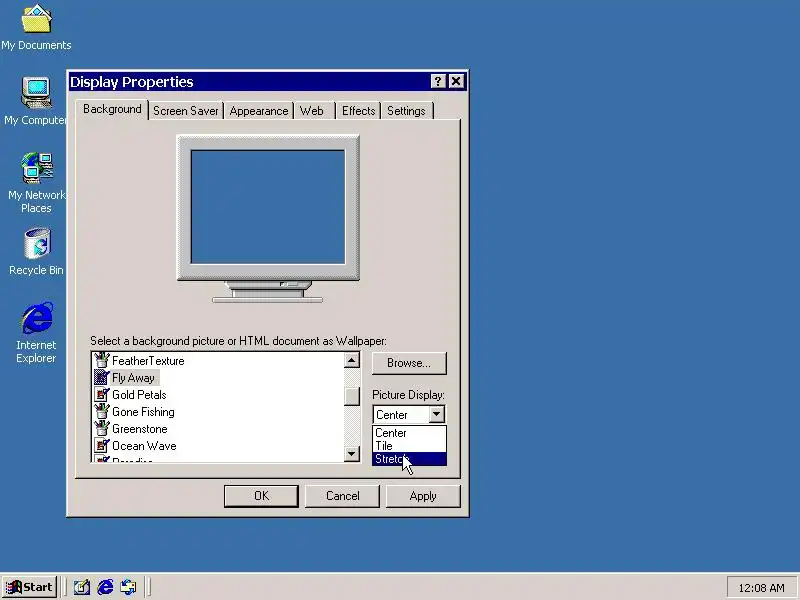Click the Ocean Wave wallpaper file icon
Image resolution: width=800 pixels, height=600 pixels.
[102, 445]
